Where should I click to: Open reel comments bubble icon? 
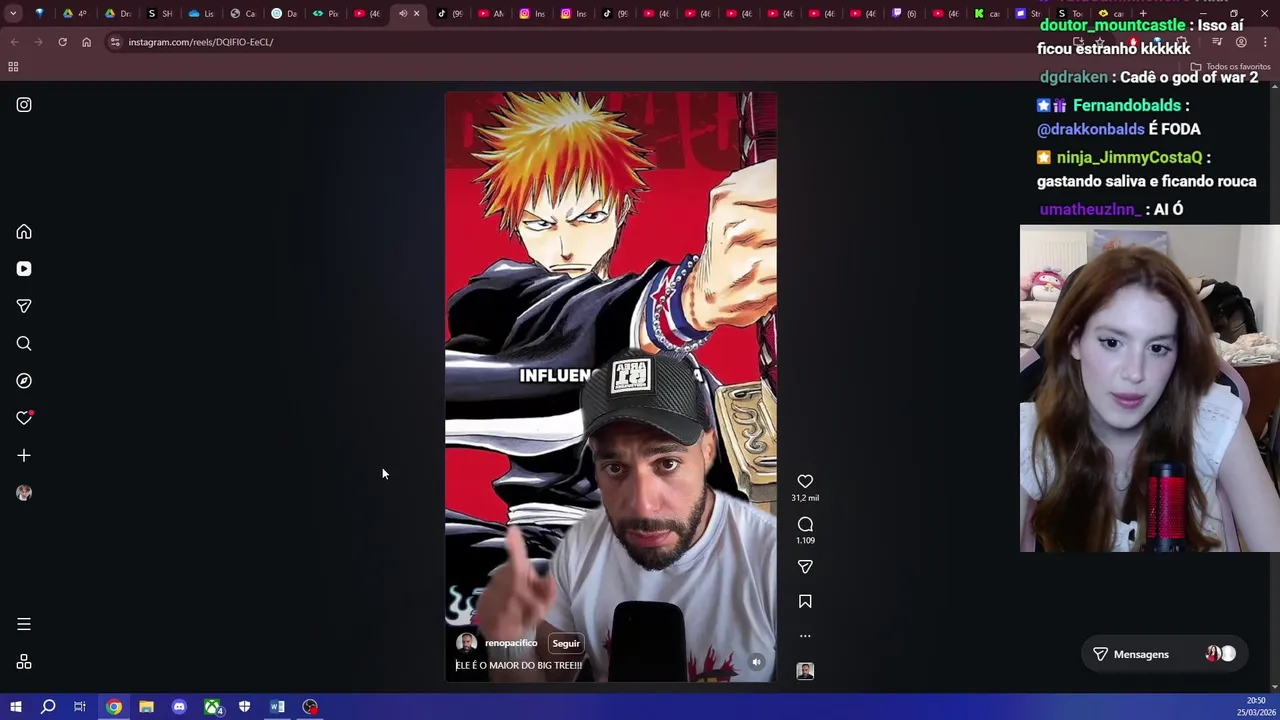pyautogui.click(x=805, y=524)
